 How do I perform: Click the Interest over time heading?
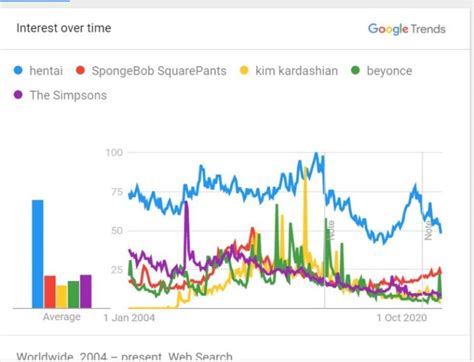pos(64,28)
